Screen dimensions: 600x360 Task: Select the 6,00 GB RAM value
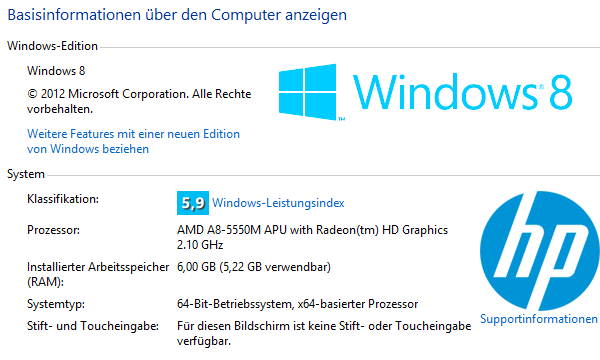(x=254, y=267)
